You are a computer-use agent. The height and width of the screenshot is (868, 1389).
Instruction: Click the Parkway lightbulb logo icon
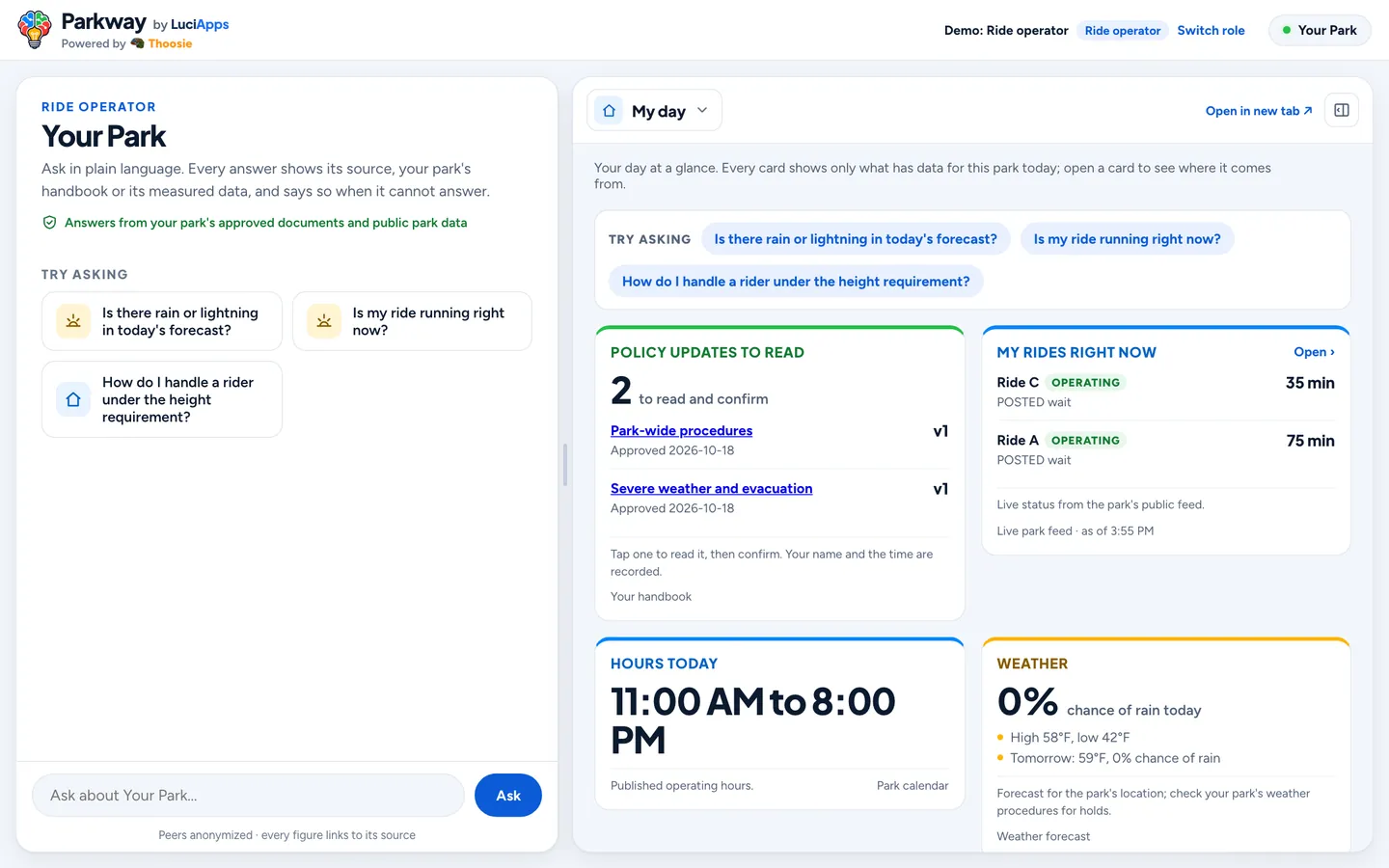click(35, 30)
